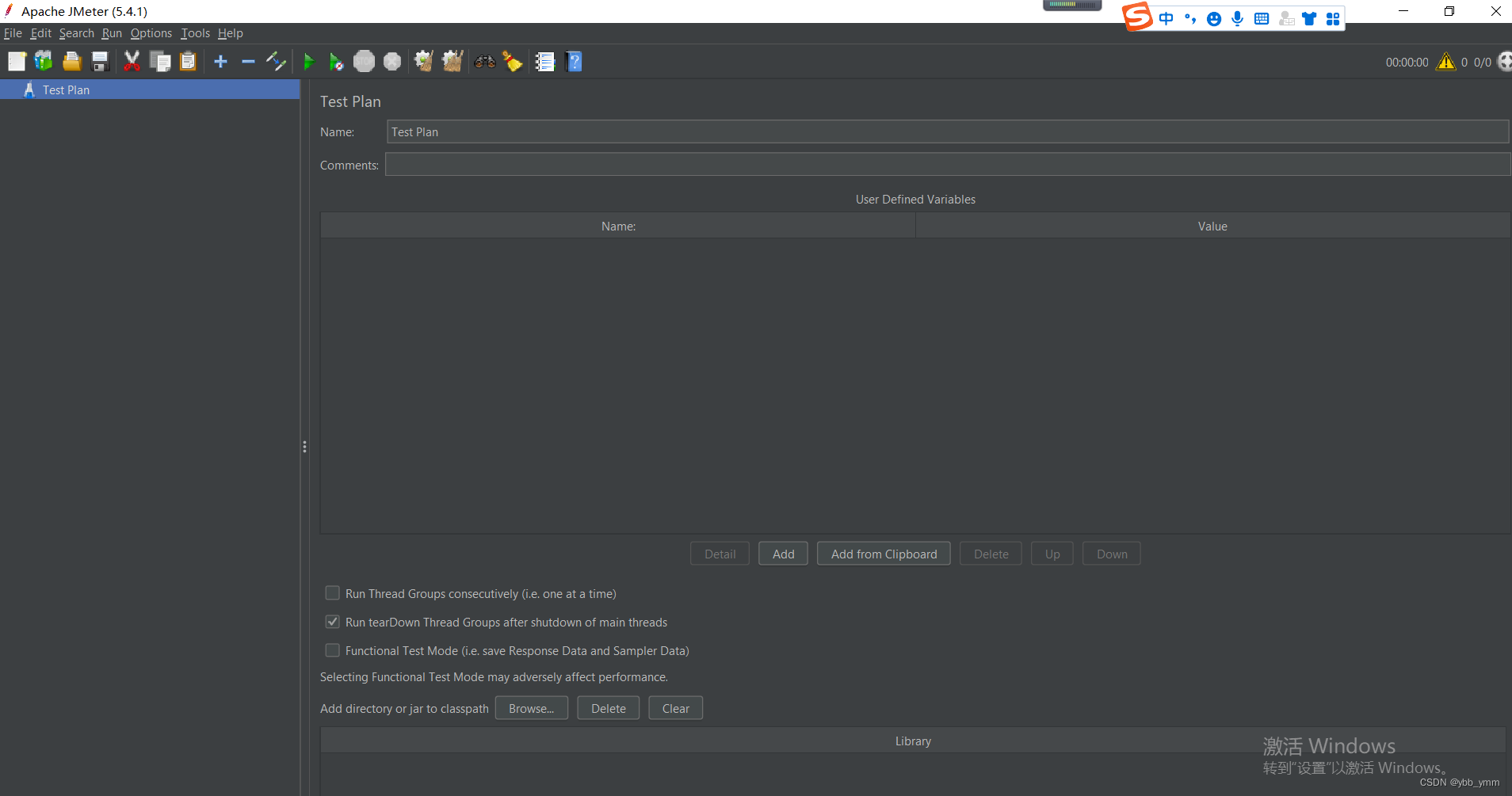Click the Shutdown toolbar icon
This screenshot has height=796, width=1512.
coord(392,62)
